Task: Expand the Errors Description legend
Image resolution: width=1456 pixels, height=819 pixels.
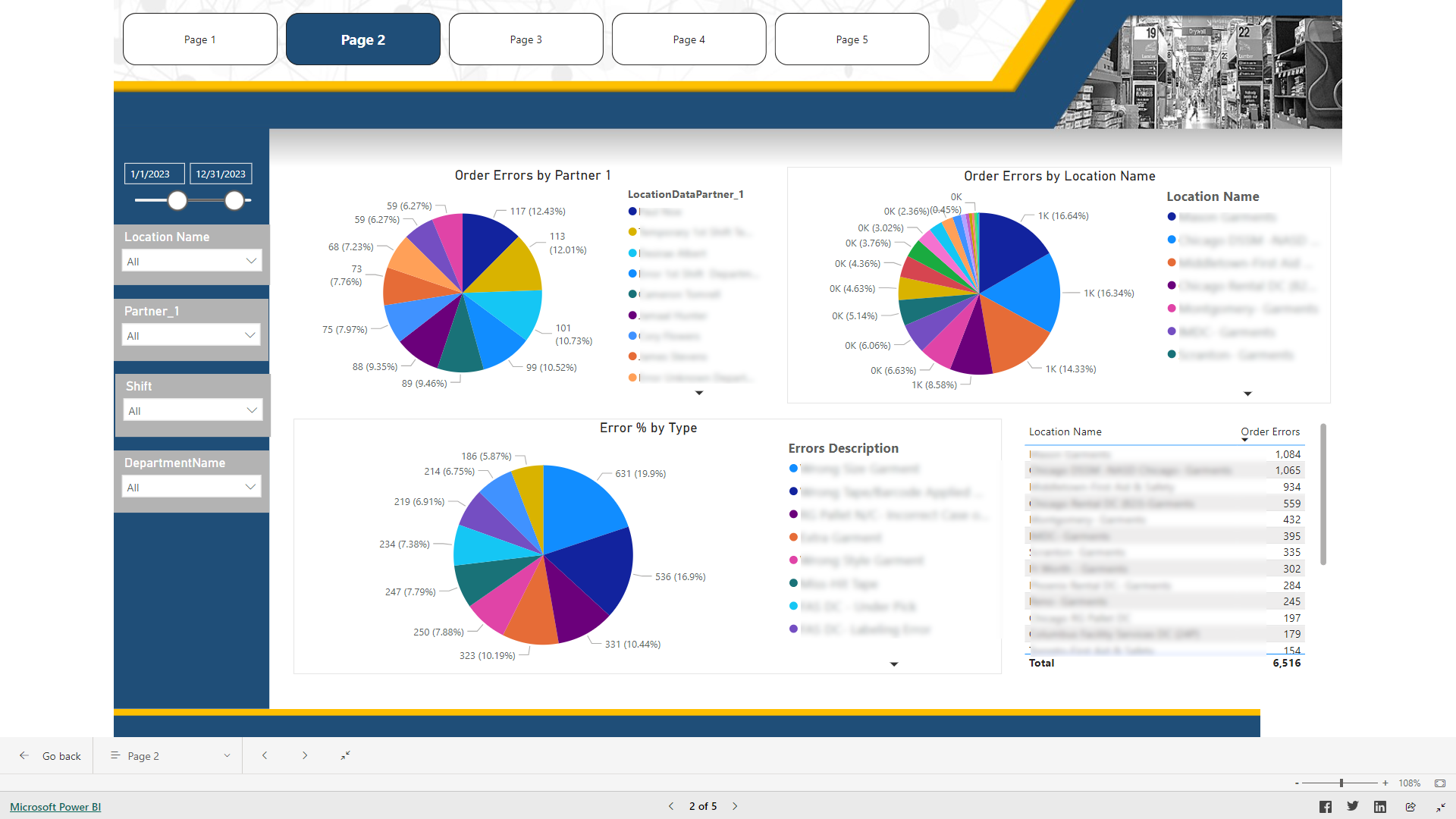Action: click(894, 664)
